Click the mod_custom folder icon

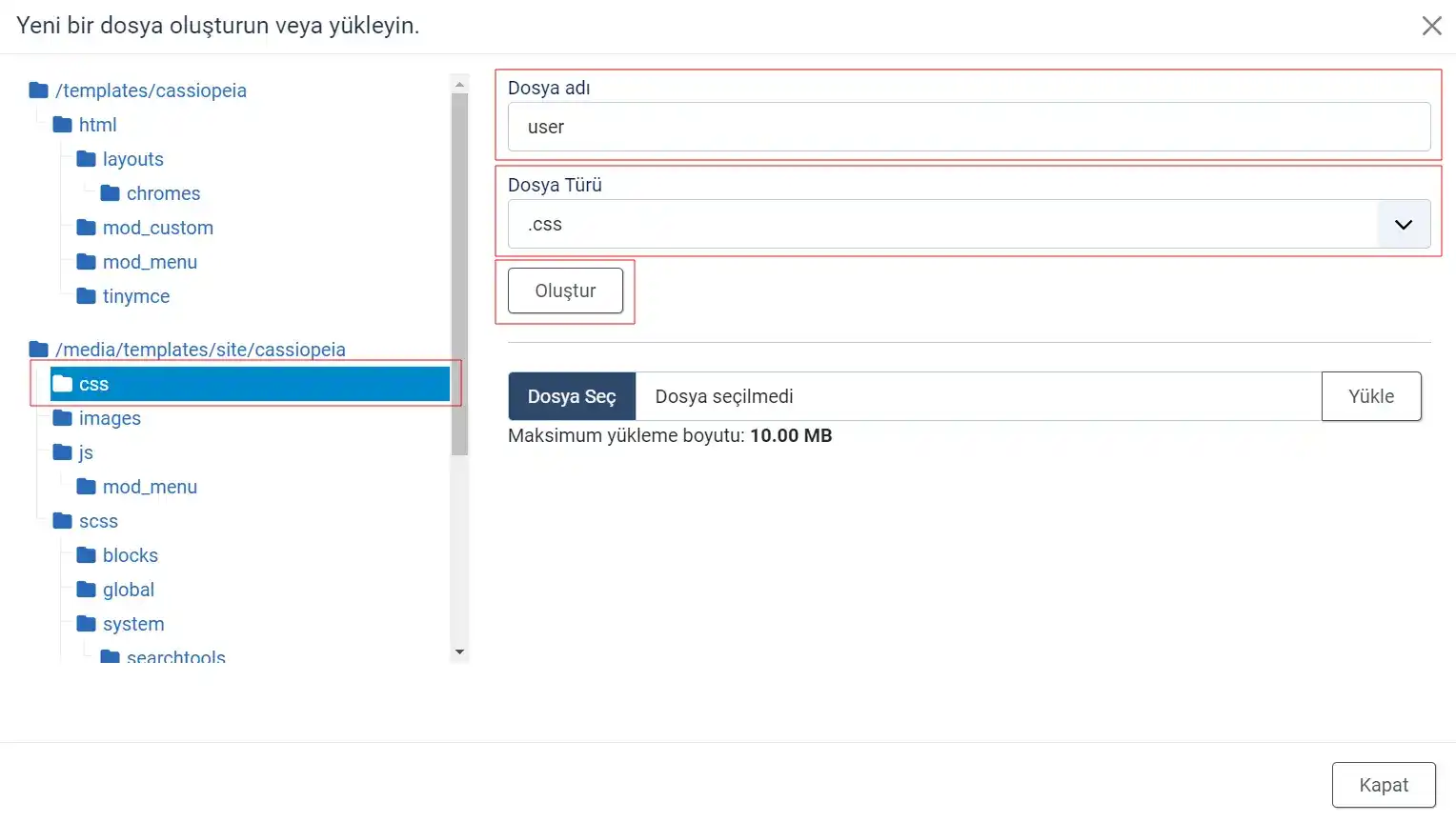[85, 227]
